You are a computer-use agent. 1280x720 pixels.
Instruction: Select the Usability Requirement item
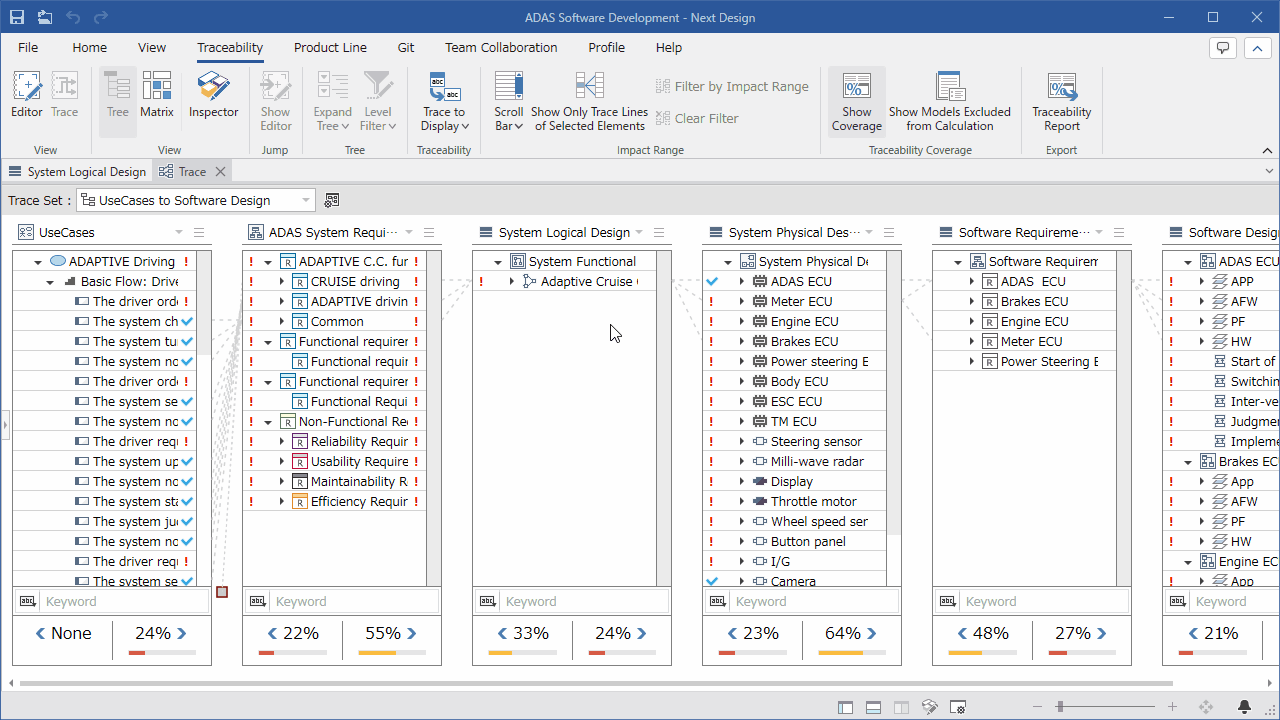tap(359, 462)
